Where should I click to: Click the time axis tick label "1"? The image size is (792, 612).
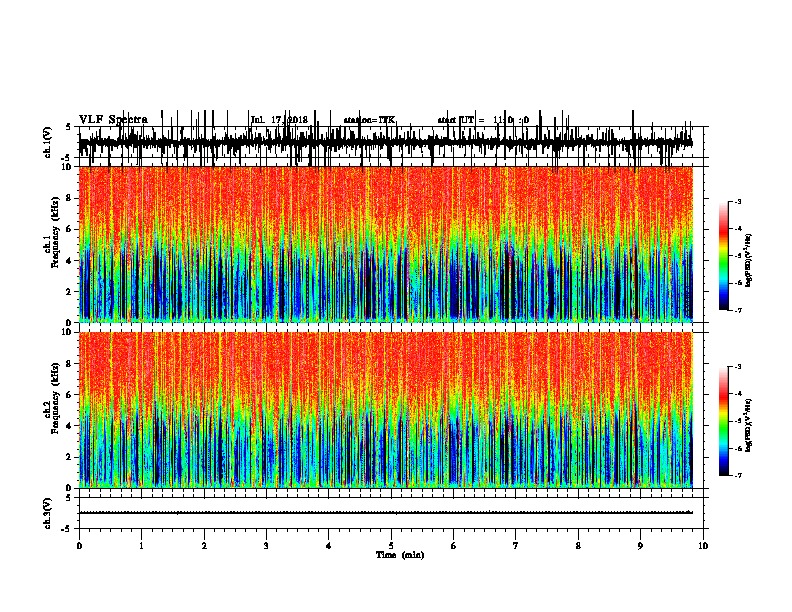coord(141,546)
